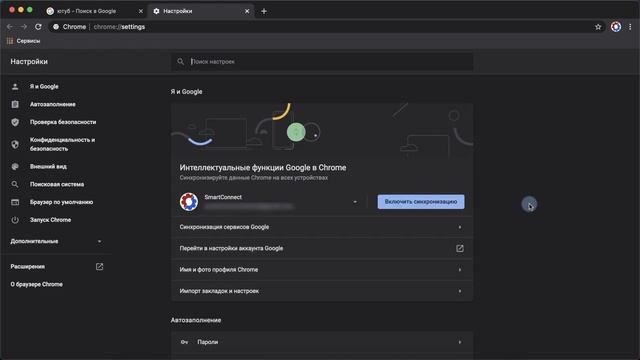The width and height of the screenshot is (640, 360).
Task: Switch to the Google search tab
Action: 95,11
